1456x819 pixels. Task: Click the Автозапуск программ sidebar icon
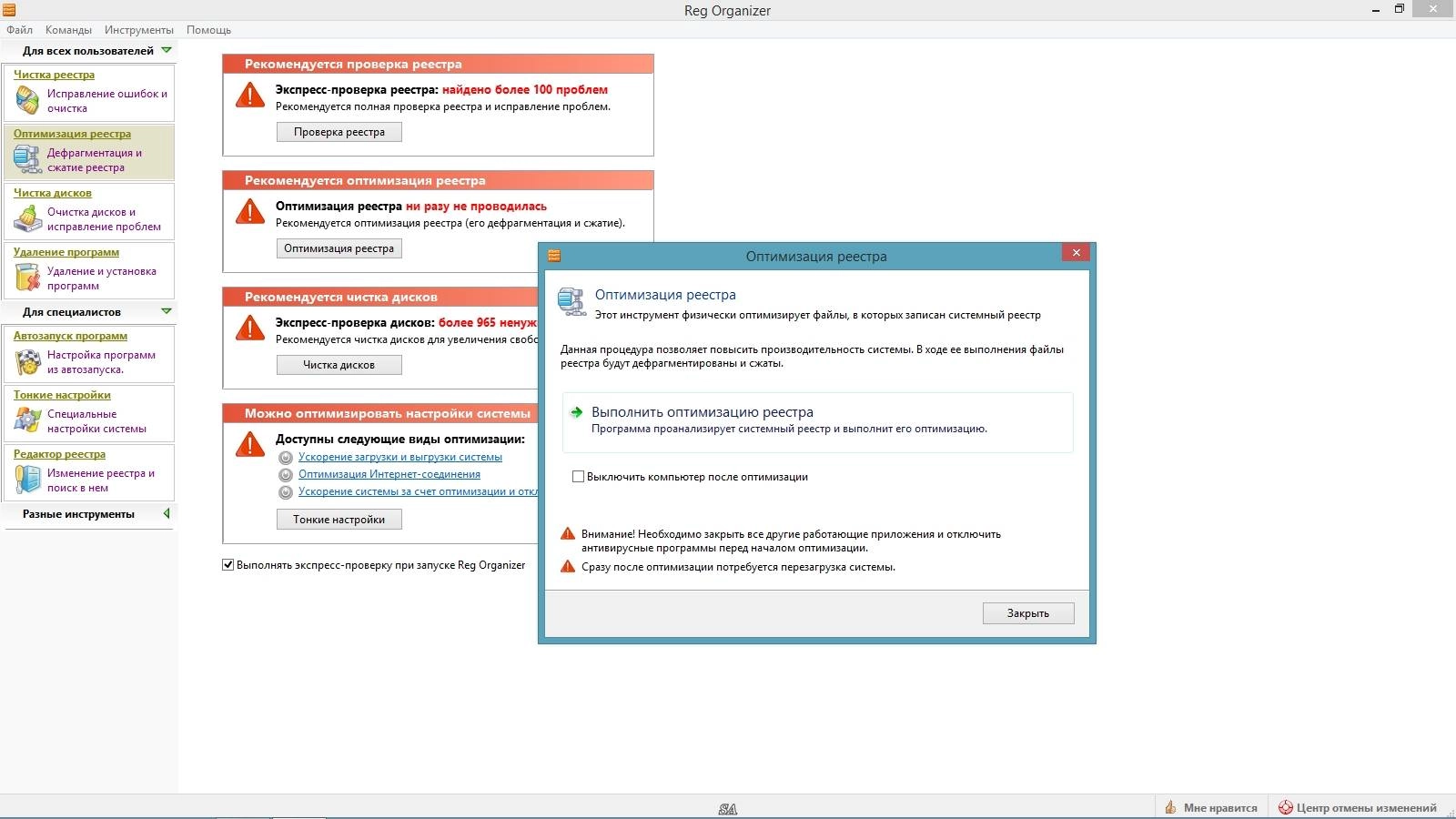pyautogui.click(x=27, y=362)
